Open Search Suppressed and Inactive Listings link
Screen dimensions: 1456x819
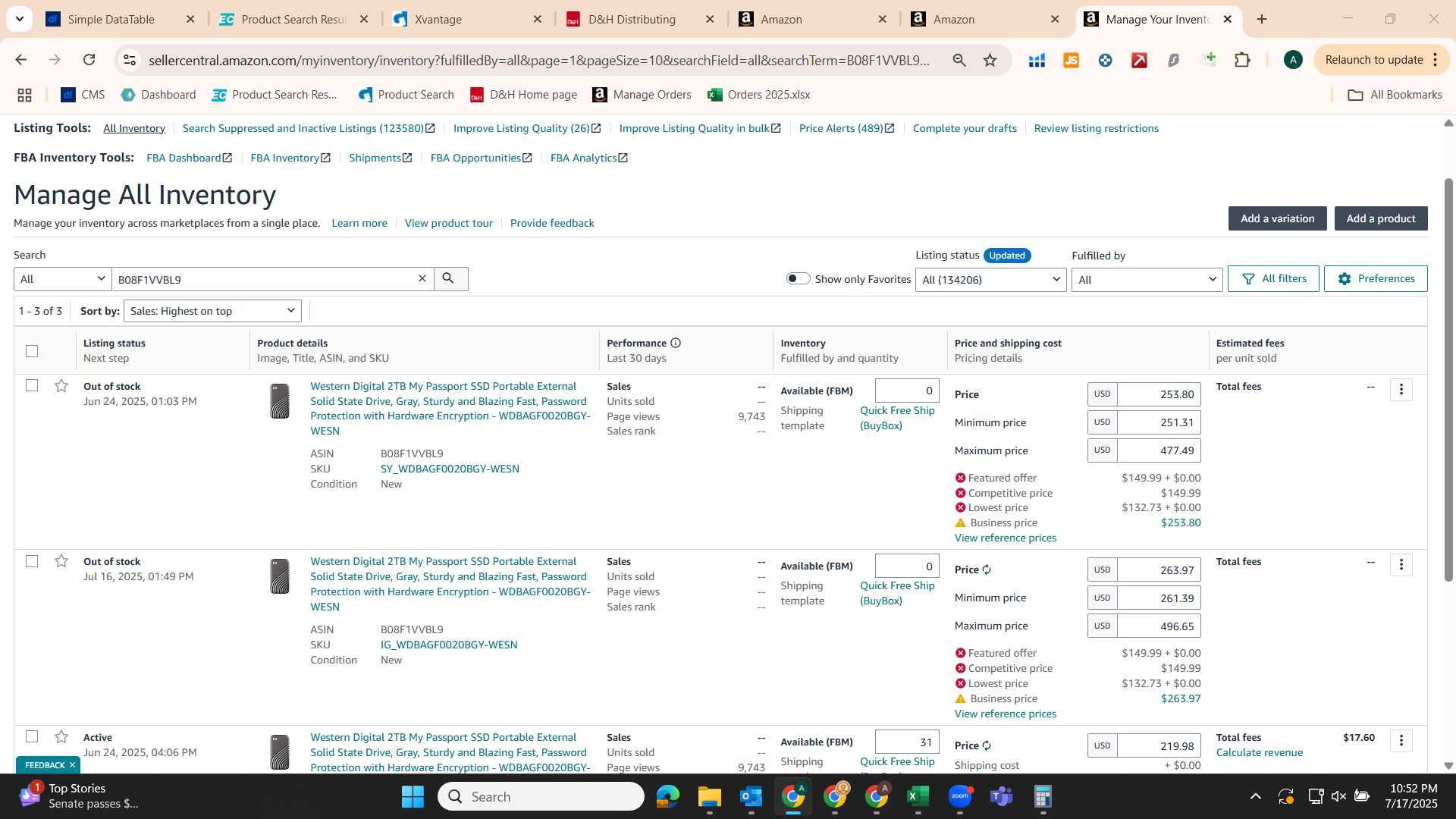tap(309, 128)
